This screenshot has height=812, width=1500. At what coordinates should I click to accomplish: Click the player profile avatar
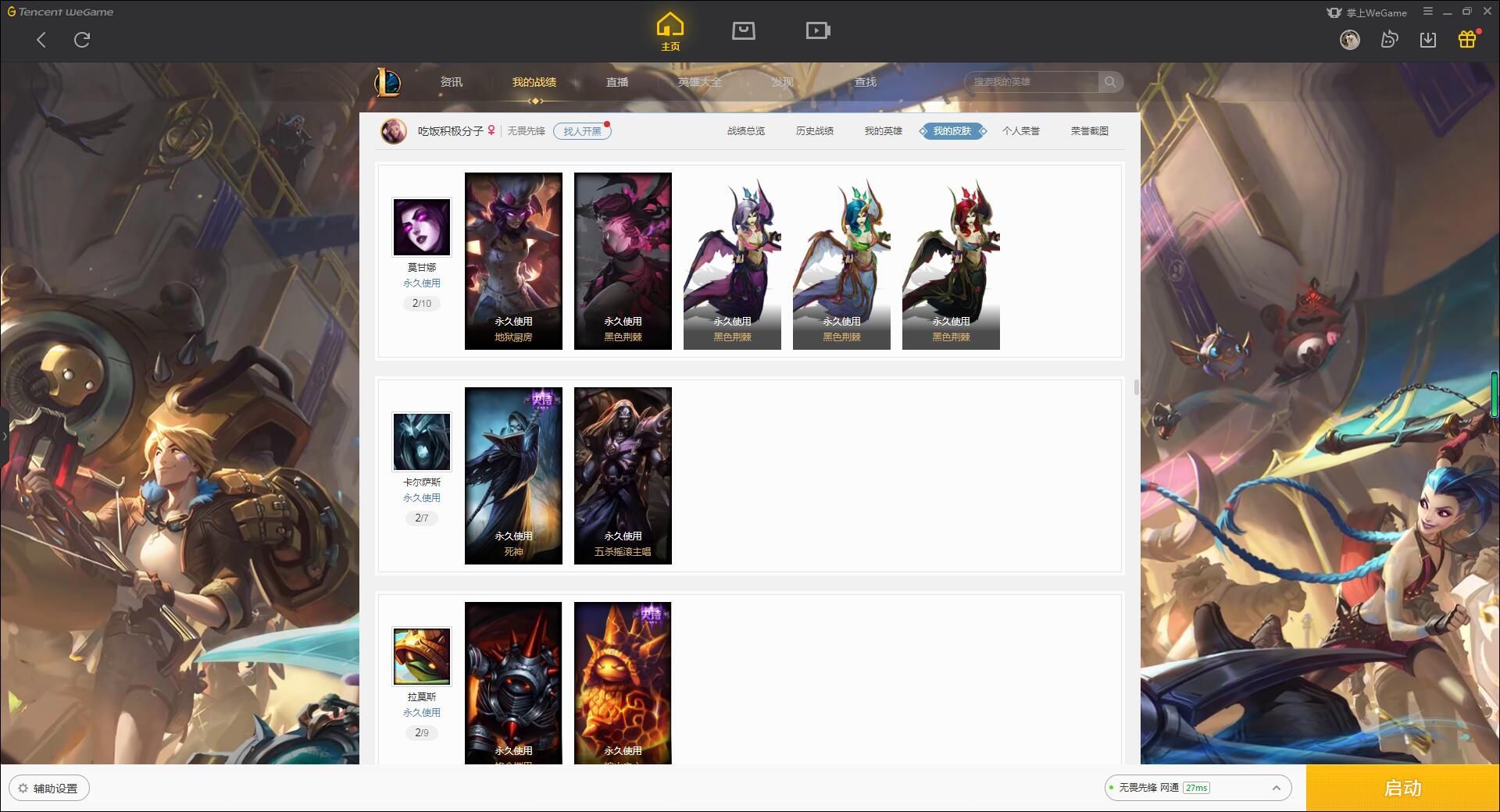coord(394,131)
